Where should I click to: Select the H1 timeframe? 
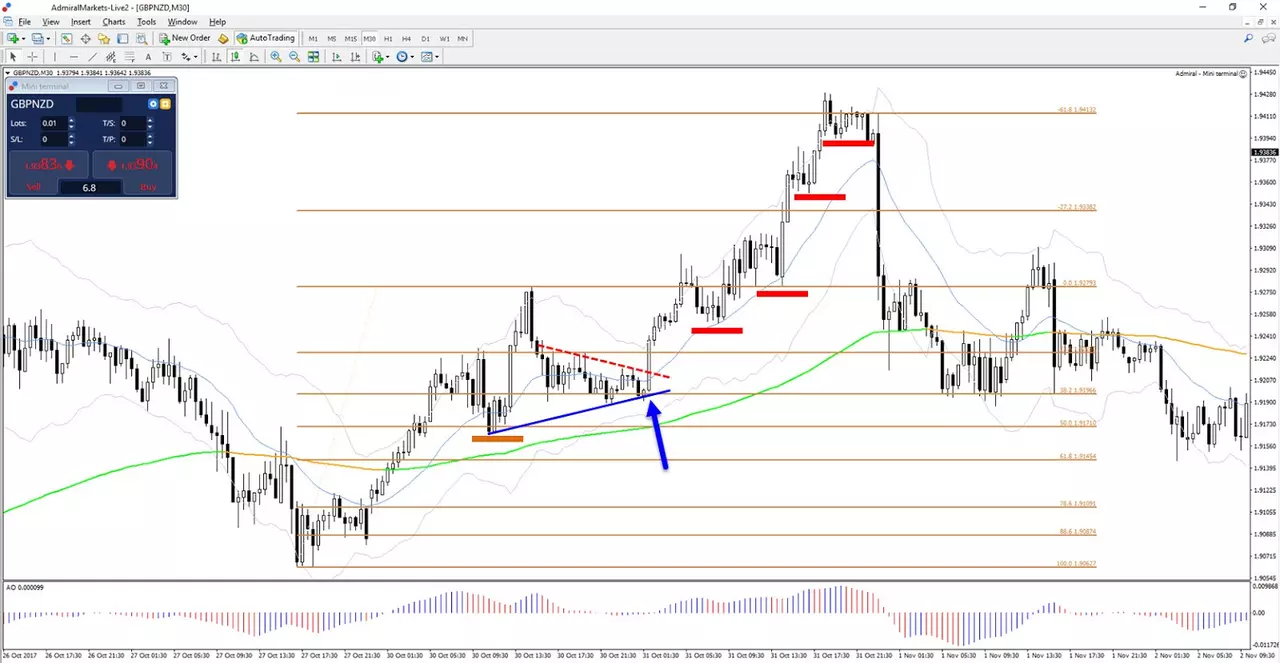(x=388, y=38)
